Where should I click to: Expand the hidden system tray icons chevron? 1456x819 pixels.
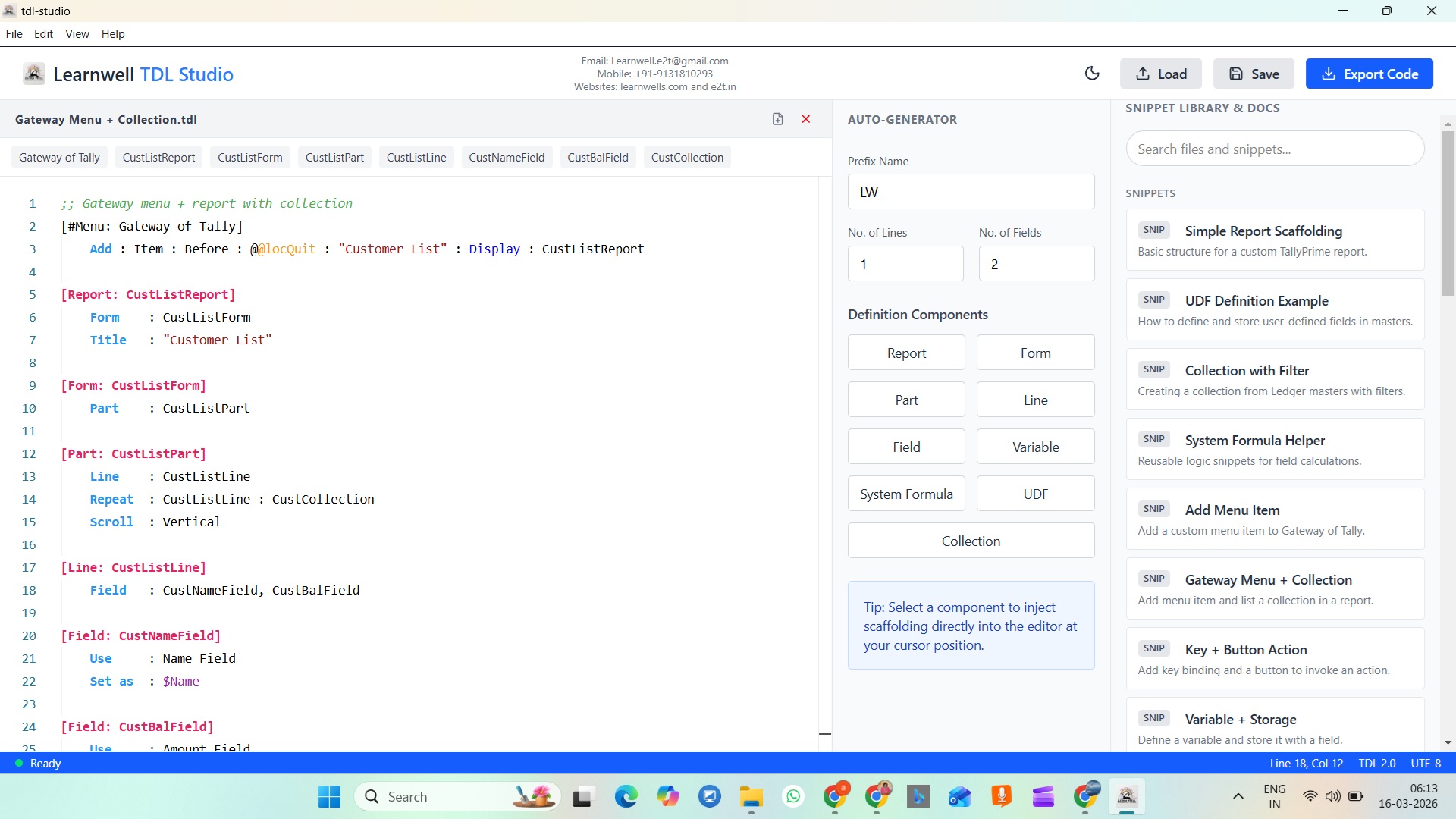(x=1238, y=796)
